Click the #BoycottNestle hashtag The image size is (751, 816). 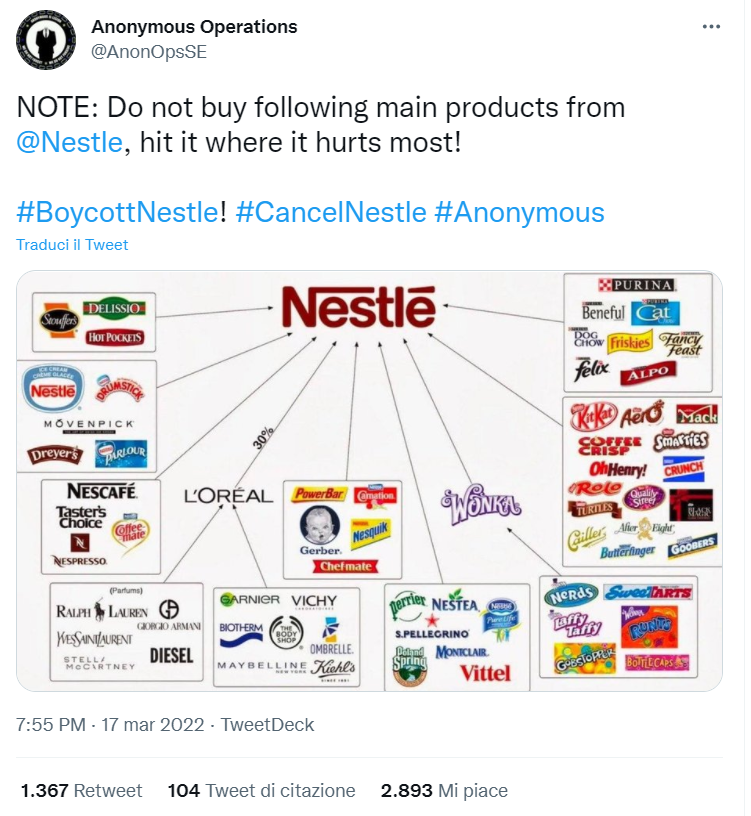(x=117, y=212)
